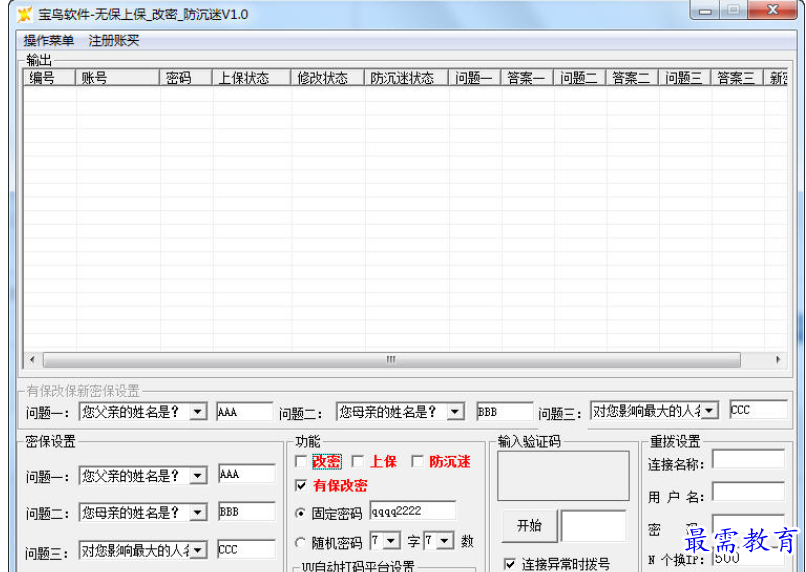Open the 操作菜单 menu
This screenshot has height=572, width=806.
(x=48, y=41)
